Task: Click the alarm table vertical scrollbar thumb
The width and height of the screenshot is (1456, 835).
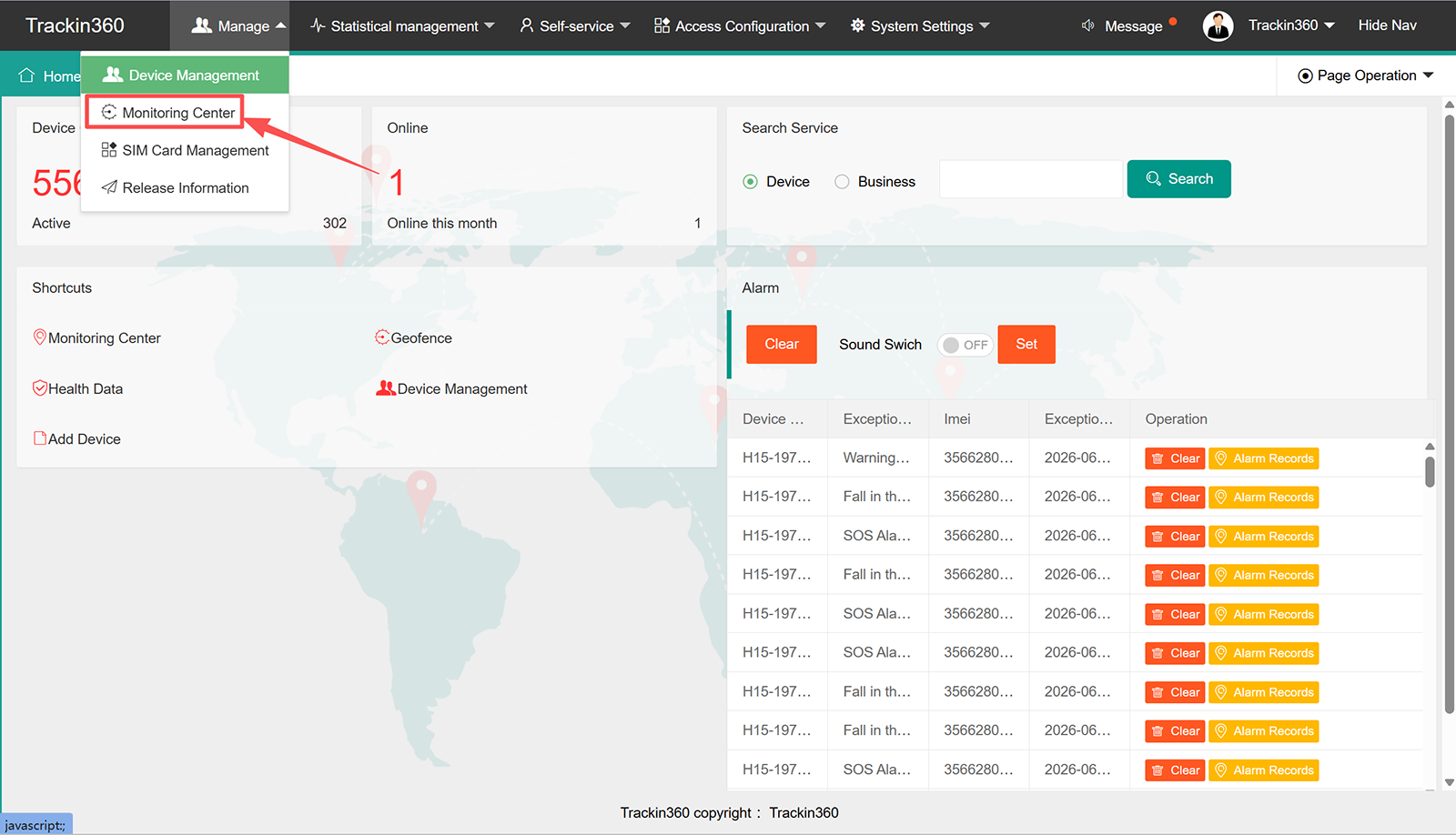Action: pos(1430,472)
